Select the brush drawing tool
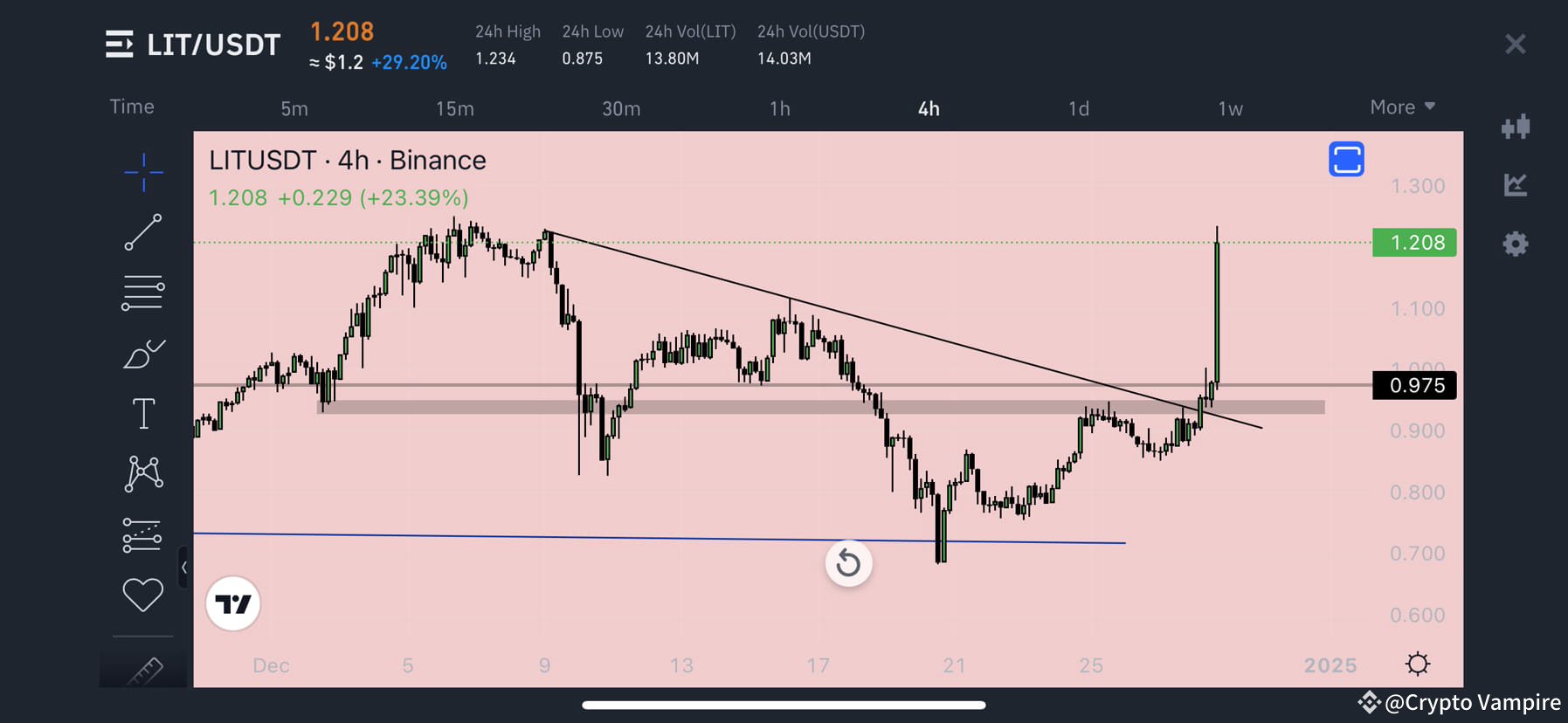The image size is (1568, 723). [142, 354]
